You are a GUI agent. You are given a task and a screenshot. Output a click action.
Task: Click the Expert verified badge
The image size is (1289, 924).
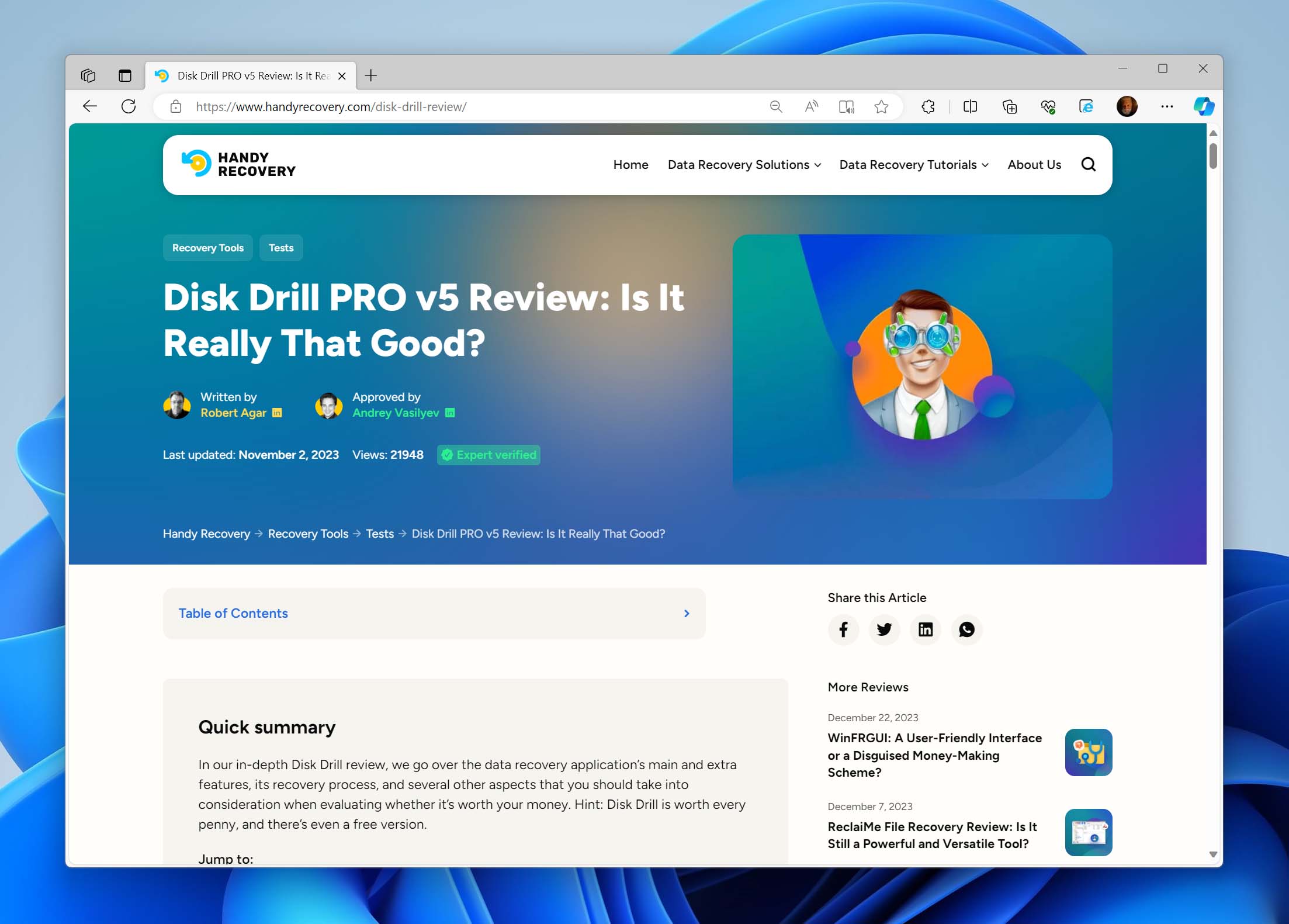(x=488, y=455)
